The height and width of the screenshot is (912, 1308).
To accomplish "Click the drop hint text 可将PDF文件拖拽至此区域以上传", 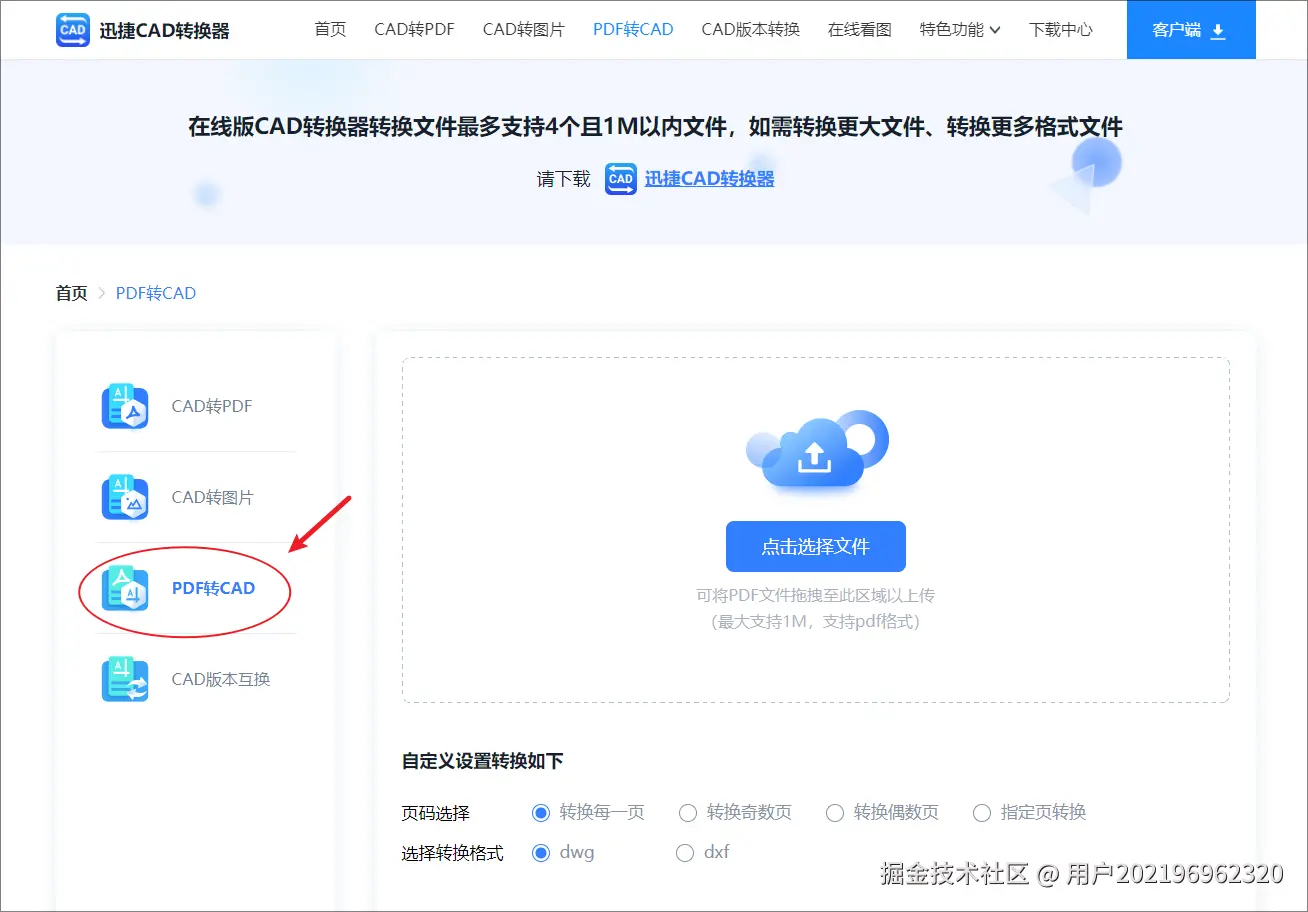I will [x=816, y=595].
